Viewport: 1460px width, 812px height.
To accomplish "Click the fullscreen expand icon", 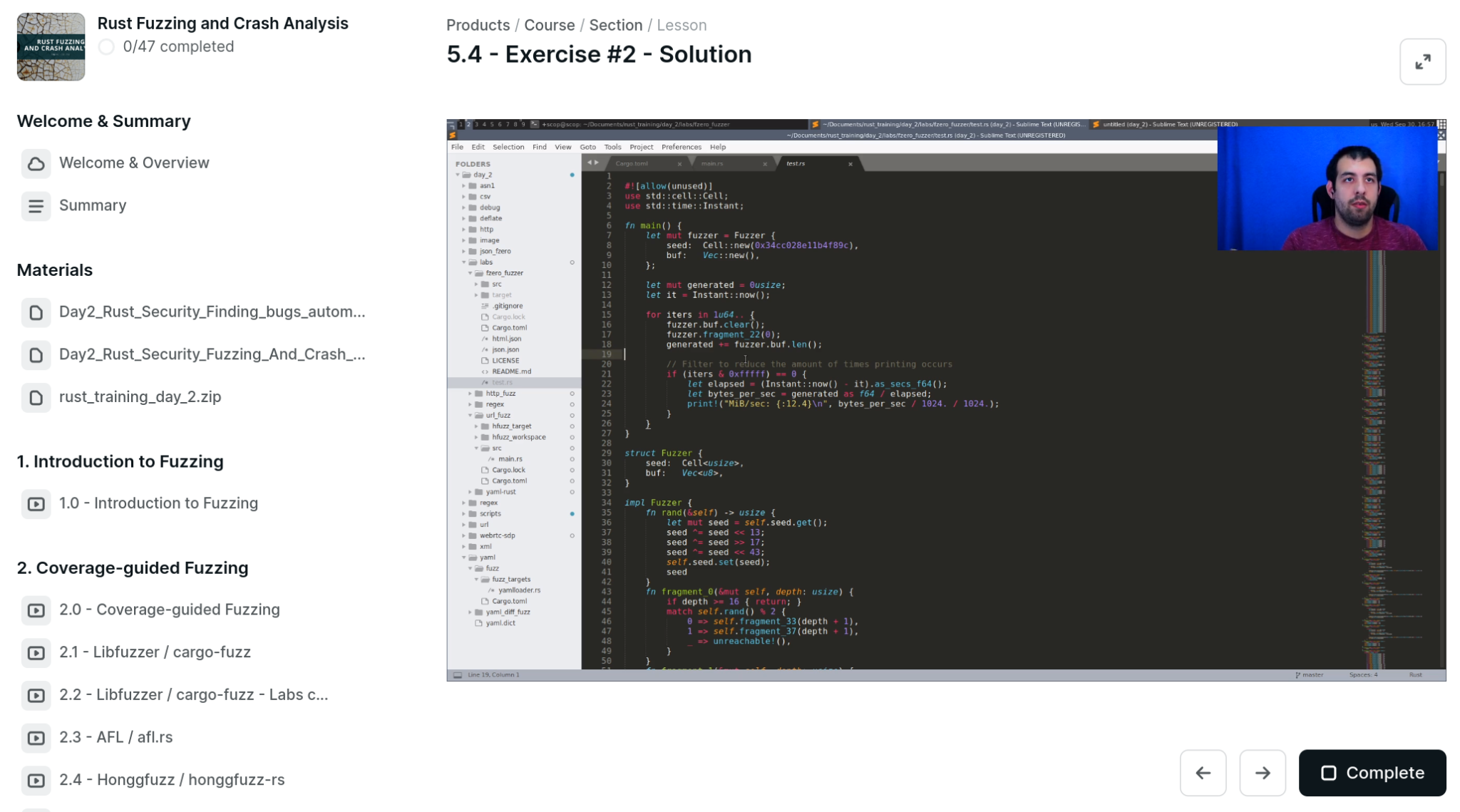I will point(1422,62).
